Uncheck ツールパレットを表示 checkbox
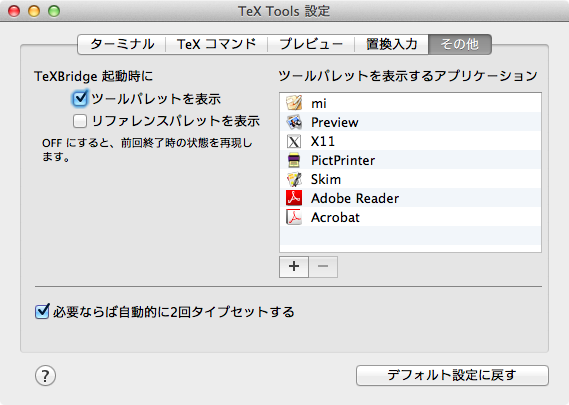Screen dimensions: 569x405 [80, 98]
